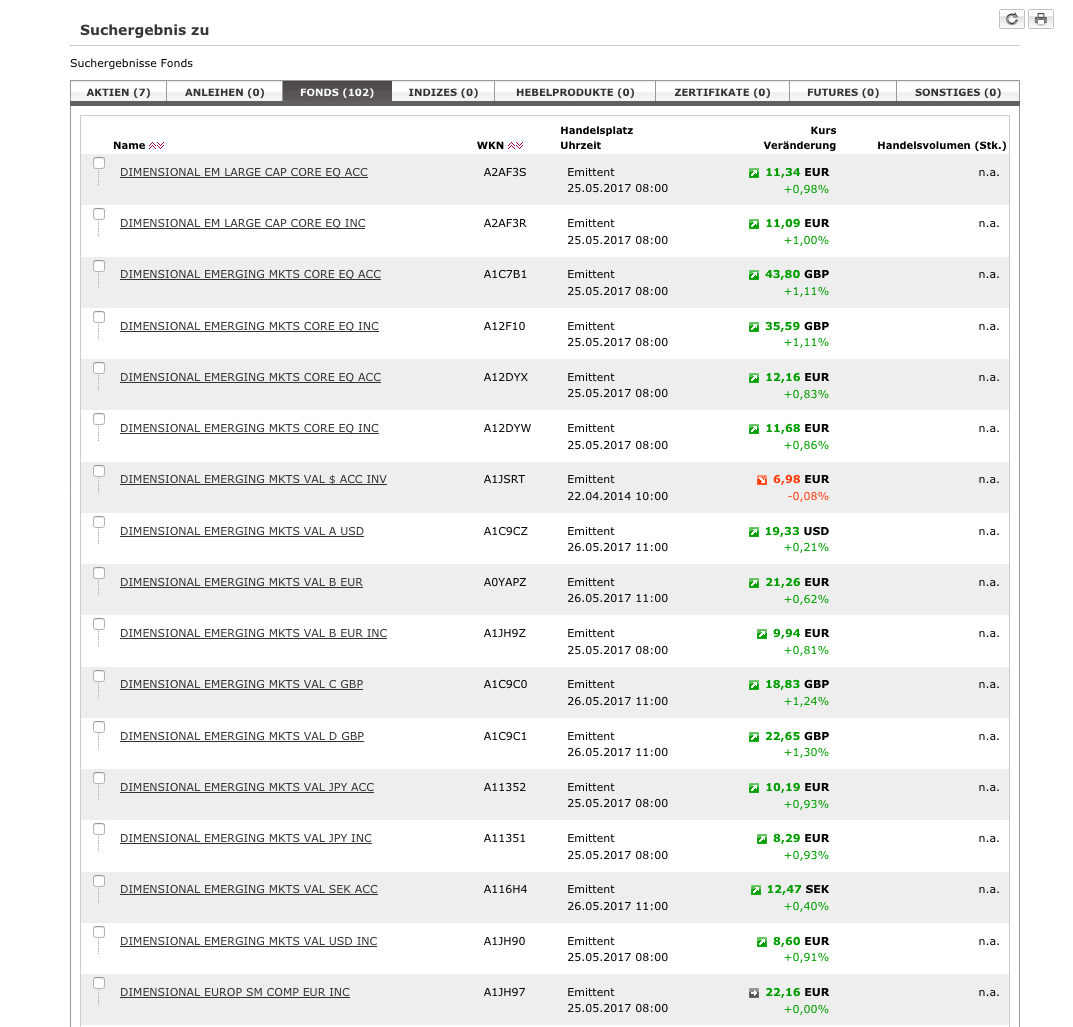Check the box for WKN A2AF3R

(x=99, y=214)
